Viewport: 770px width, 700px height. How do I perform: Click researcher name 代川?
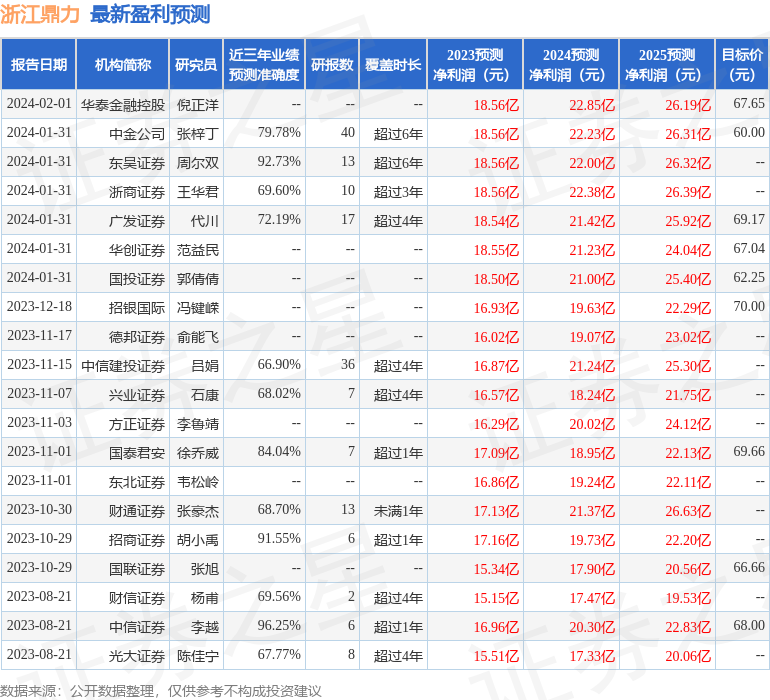205,221
